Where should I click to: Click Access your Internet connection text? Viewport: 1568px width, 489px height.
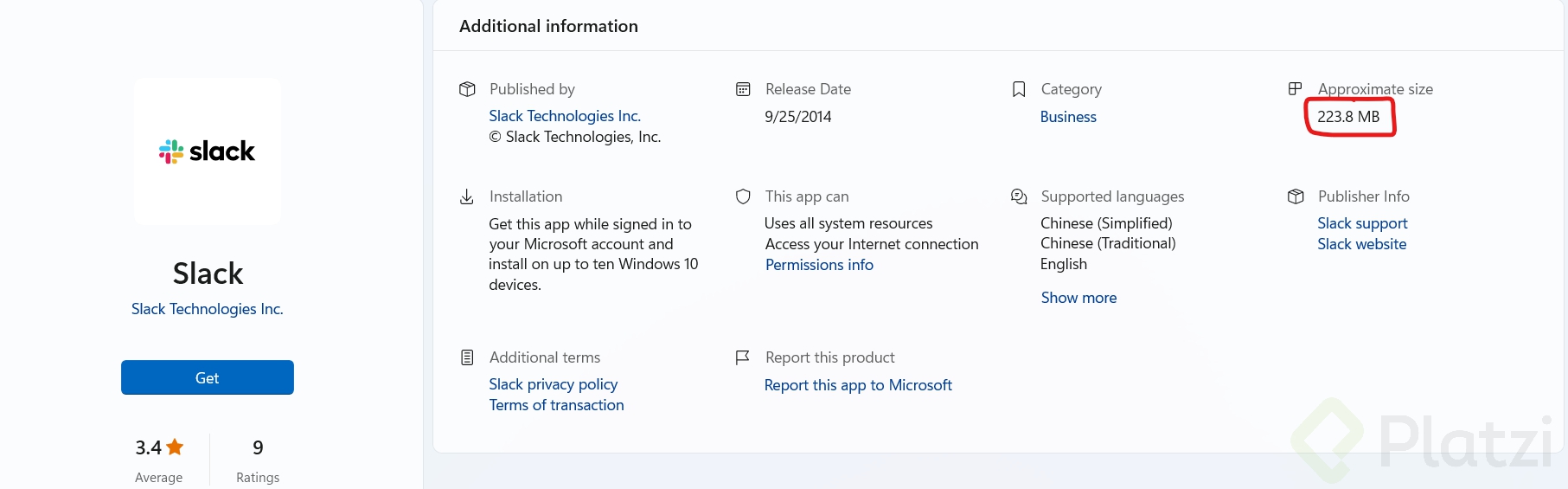tap(872, 244)
